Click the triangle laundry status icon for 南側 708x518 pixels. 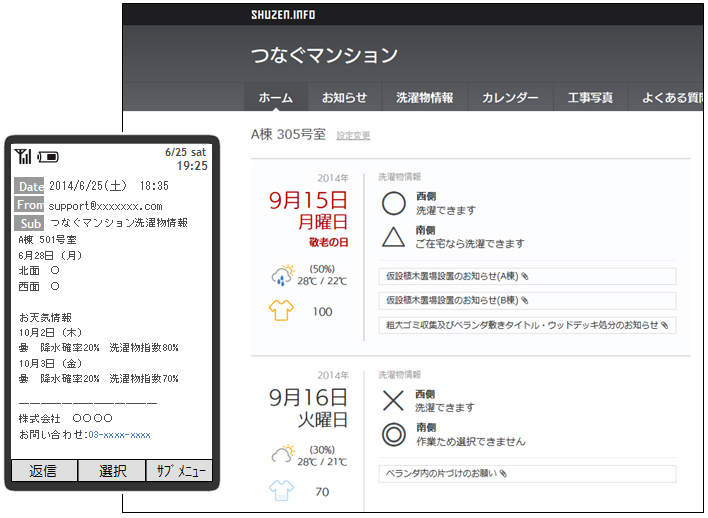[394, 237]
